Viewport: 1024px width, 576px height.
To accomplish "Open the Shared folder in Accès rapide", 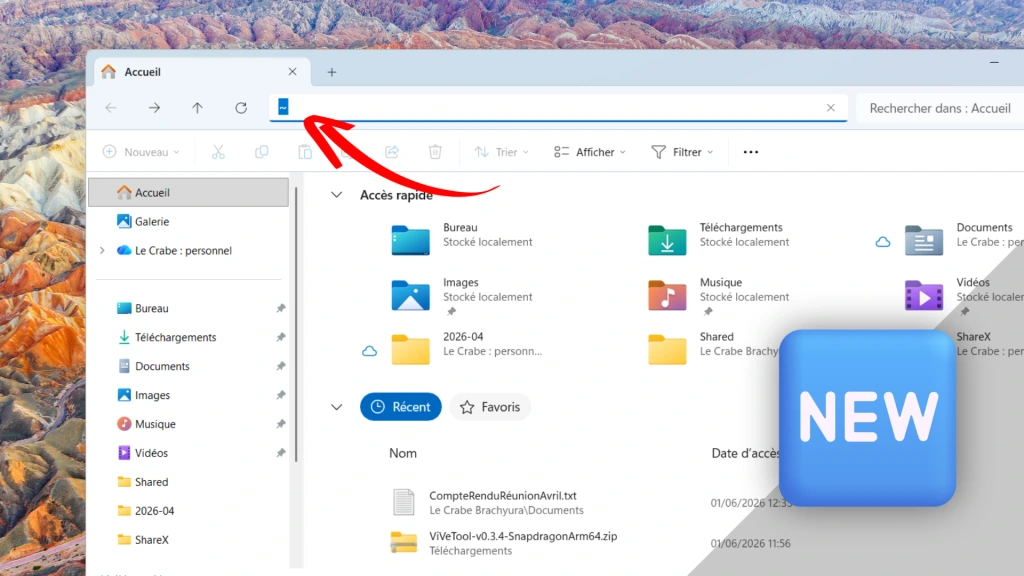I will point(713,347).
